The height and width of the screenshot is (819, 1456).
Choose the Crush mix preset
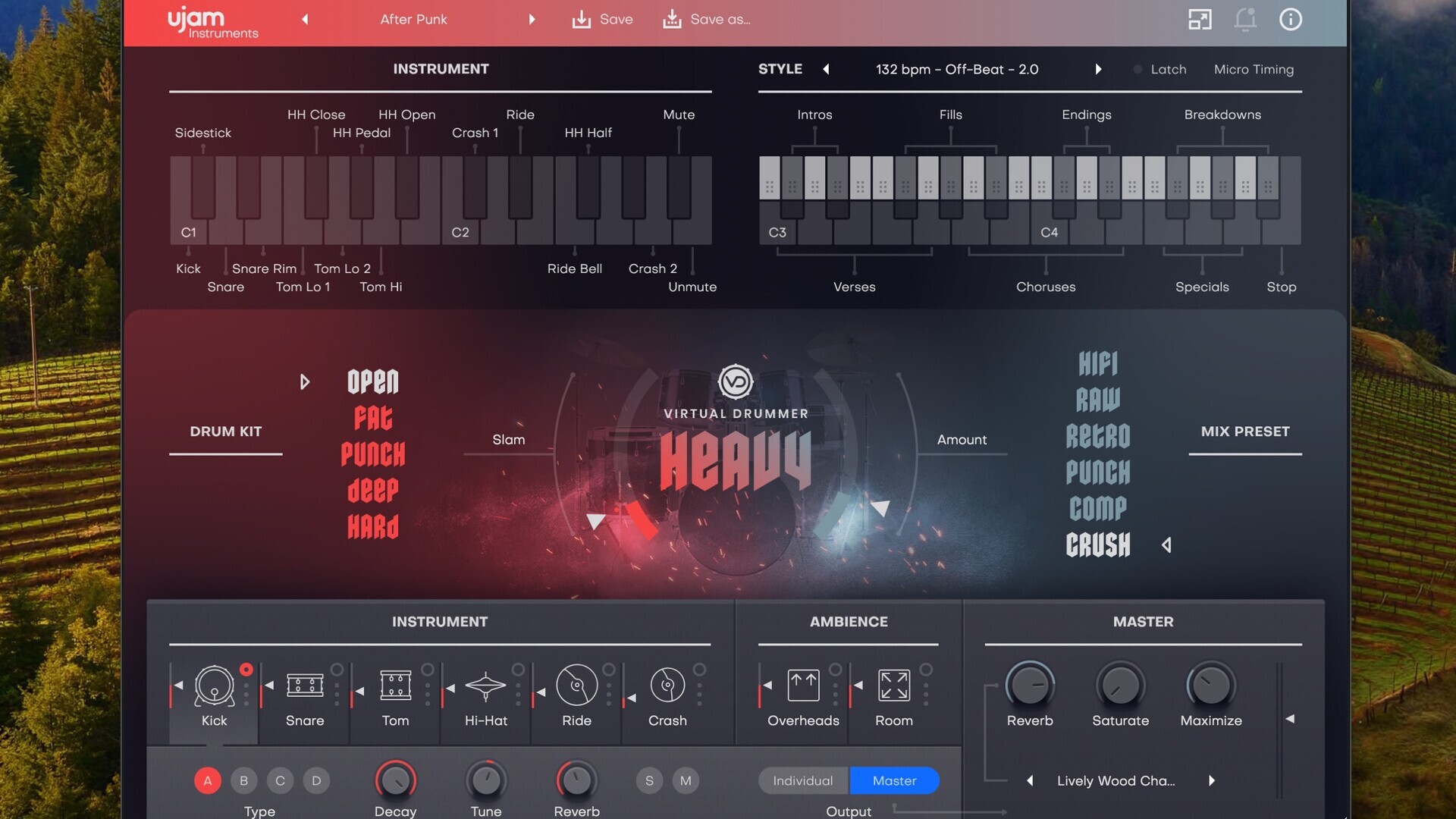pyautogui.click(x=1098, y=544)
